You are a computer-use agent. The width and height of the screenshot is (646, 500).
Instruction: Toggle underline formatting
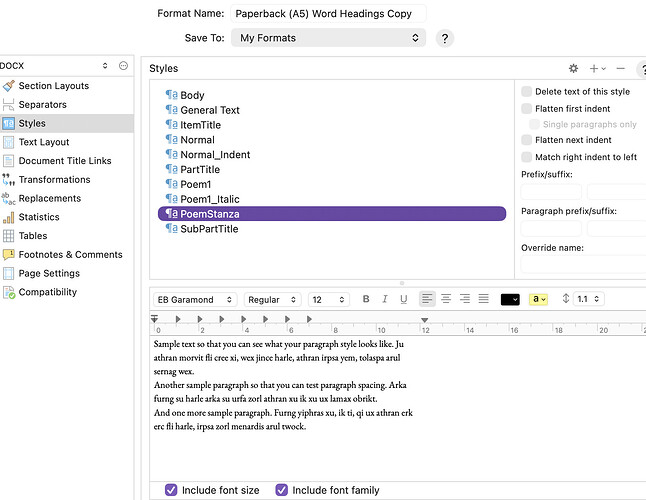[403, 299]
